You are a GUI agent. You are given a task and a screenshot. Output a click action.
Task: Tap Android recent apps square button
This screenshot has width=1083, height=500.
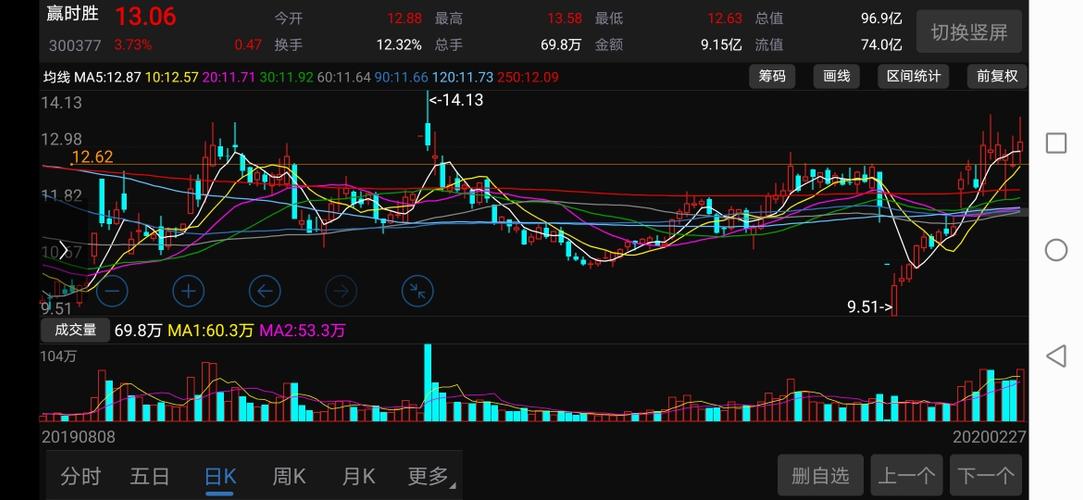(x=1056, y=144)
